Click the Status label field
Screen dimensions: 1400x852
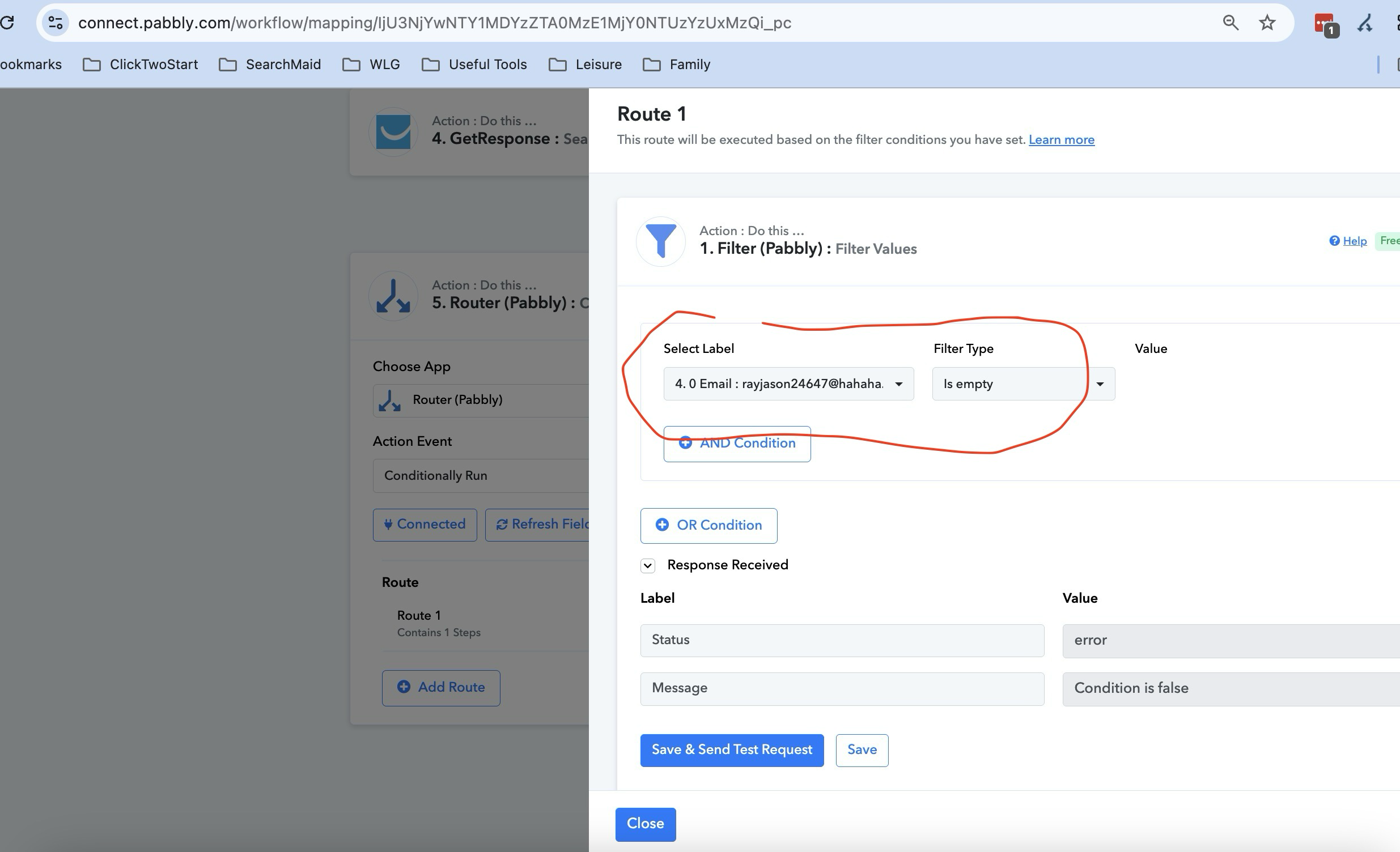tap(842, 640)
